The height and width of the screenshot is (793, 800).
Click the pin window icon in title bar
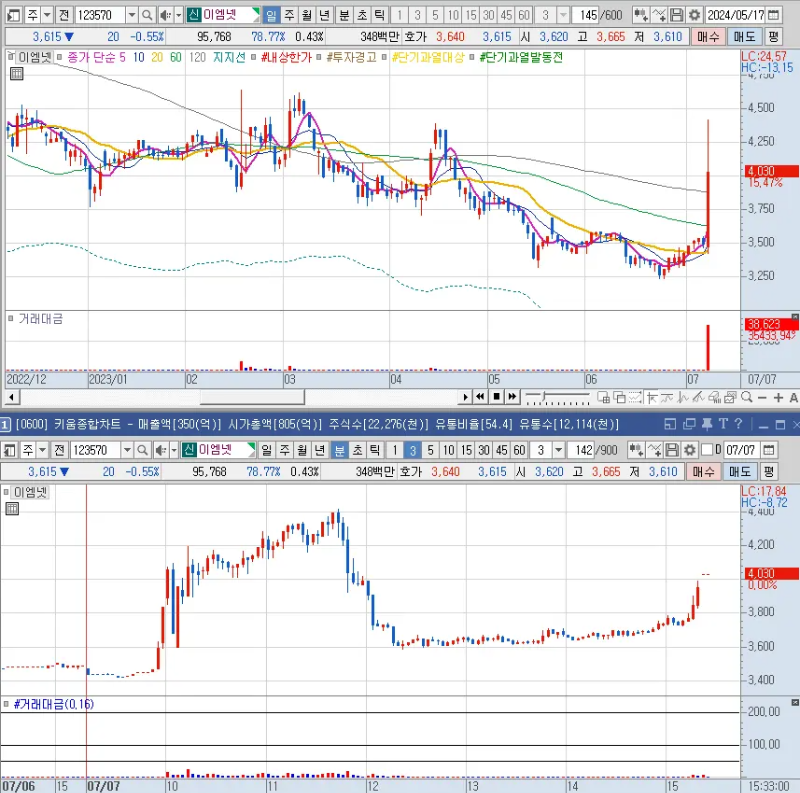coord(707,424)
